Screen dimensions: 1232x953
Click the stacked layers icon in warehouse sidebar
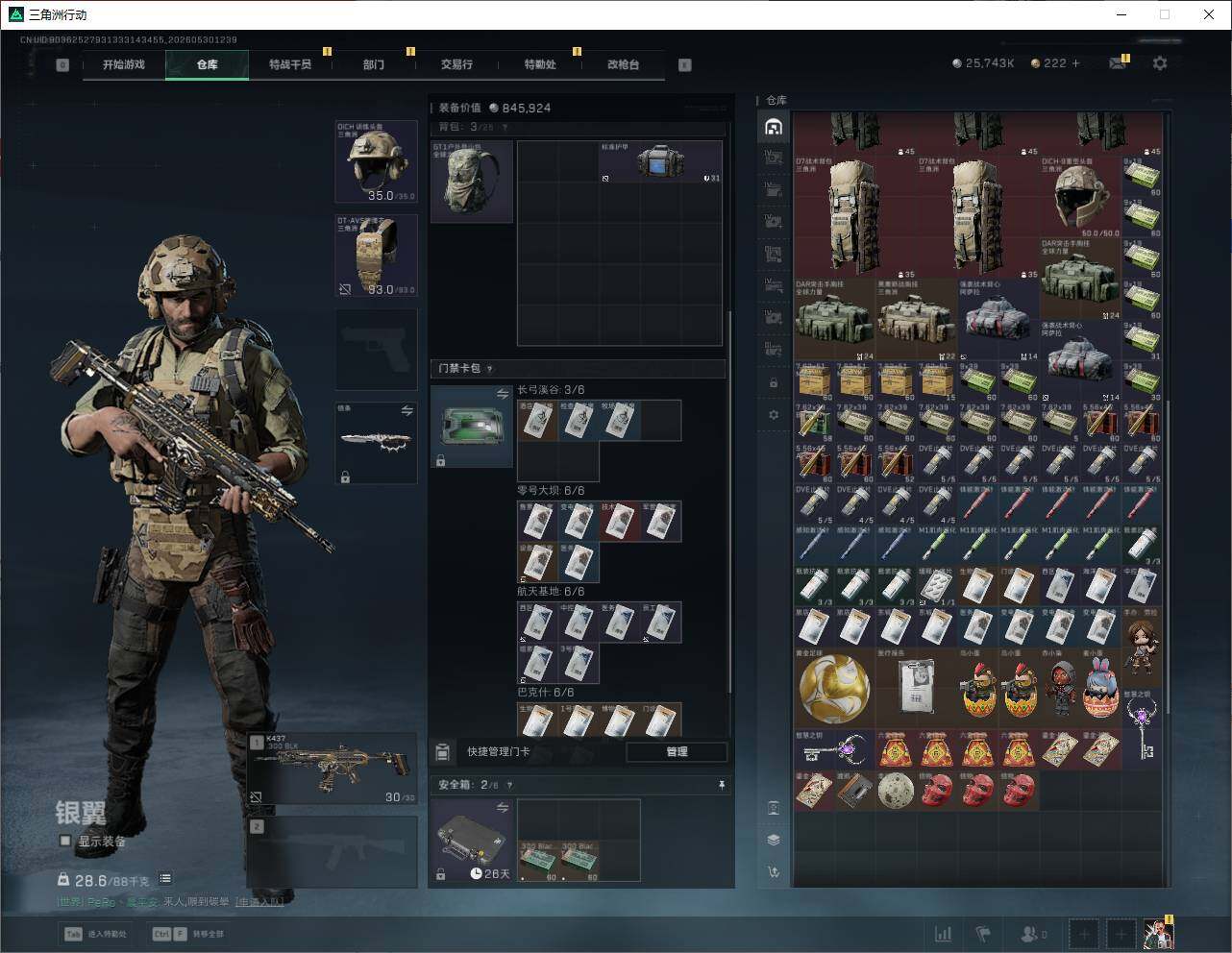(774, 840)
